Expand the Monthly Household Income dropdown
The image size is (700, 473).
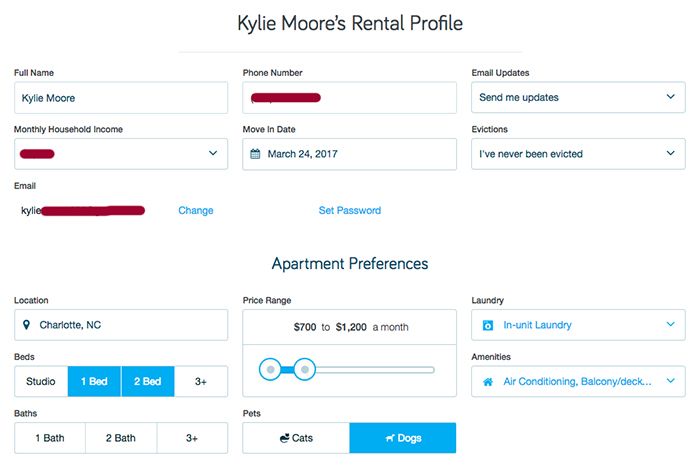click(x=121, y=154)
